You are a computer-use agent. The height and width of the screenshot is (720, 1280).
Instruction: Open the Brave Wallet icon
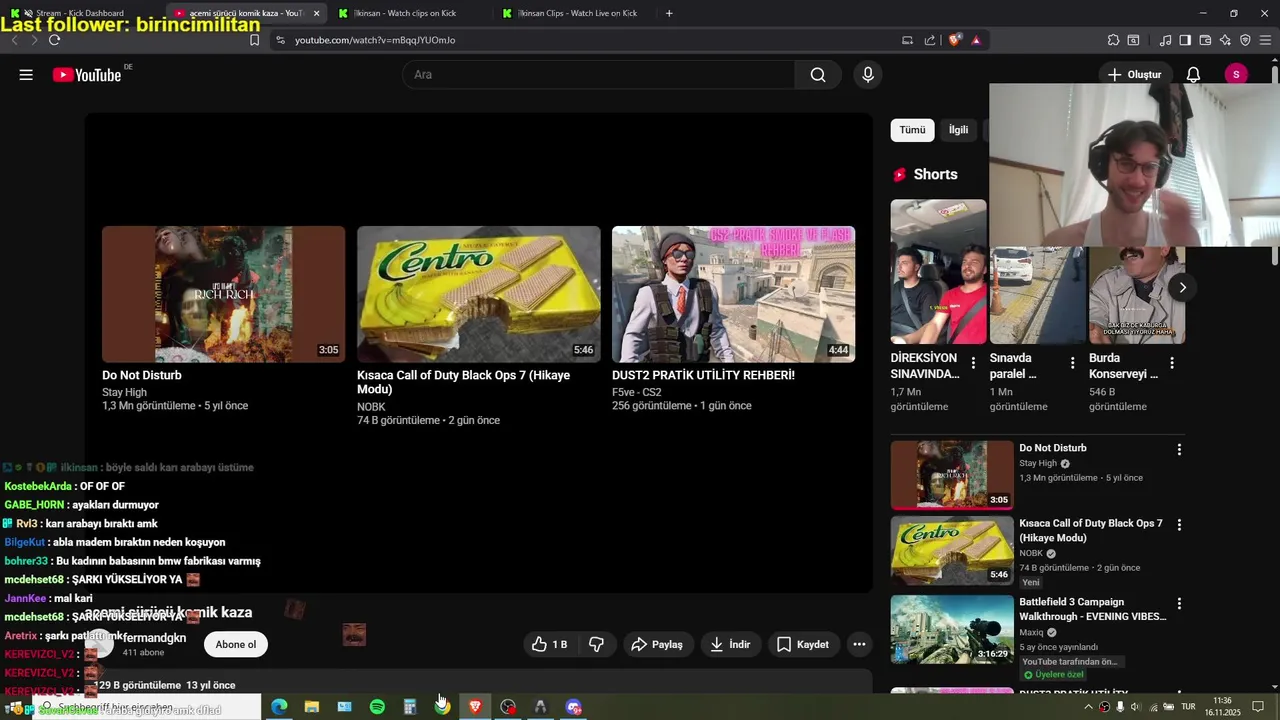pyautogui.click(x=1205, y=40)
